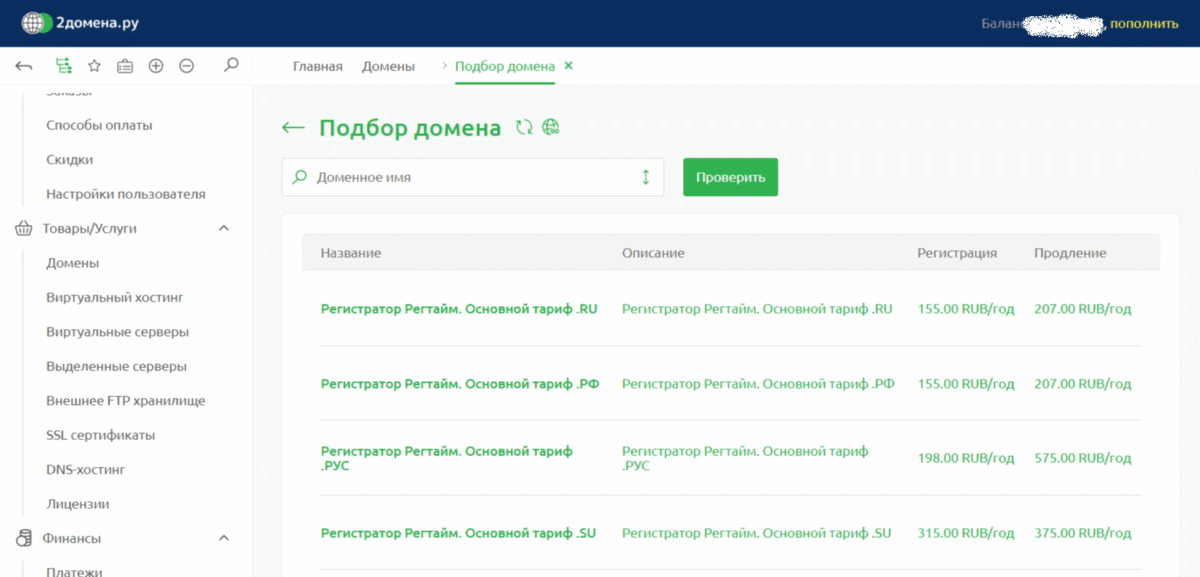Open Домены under Товары/Услуги
Screen dimensions: 1200x577
72,263
